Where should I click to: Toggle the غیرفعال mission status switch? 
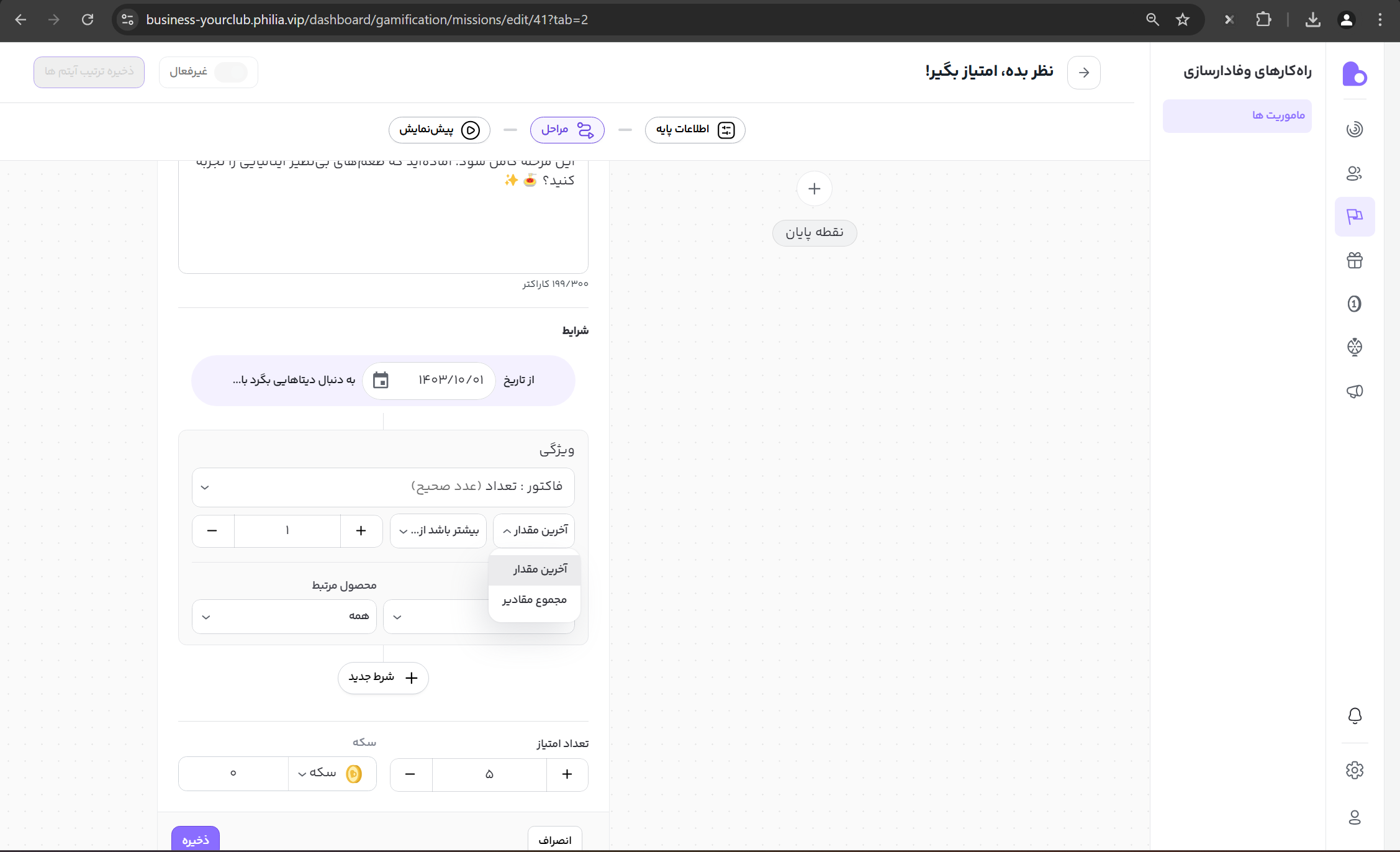[231, 72]
